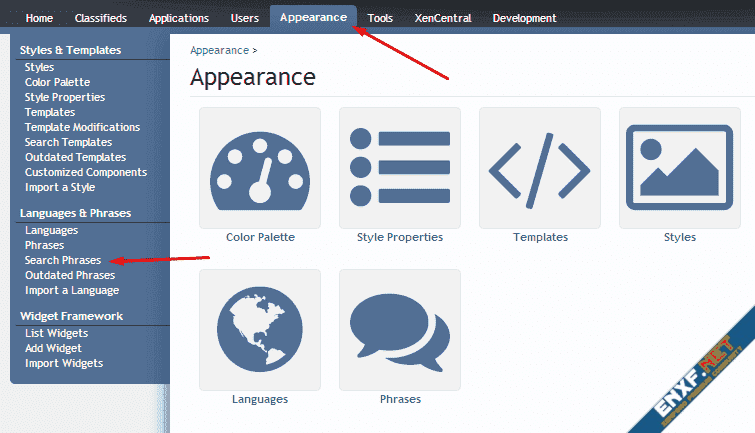Open the Templates code brackets icon
Viewport: 755px width, 433px height.
click(540, 168)
